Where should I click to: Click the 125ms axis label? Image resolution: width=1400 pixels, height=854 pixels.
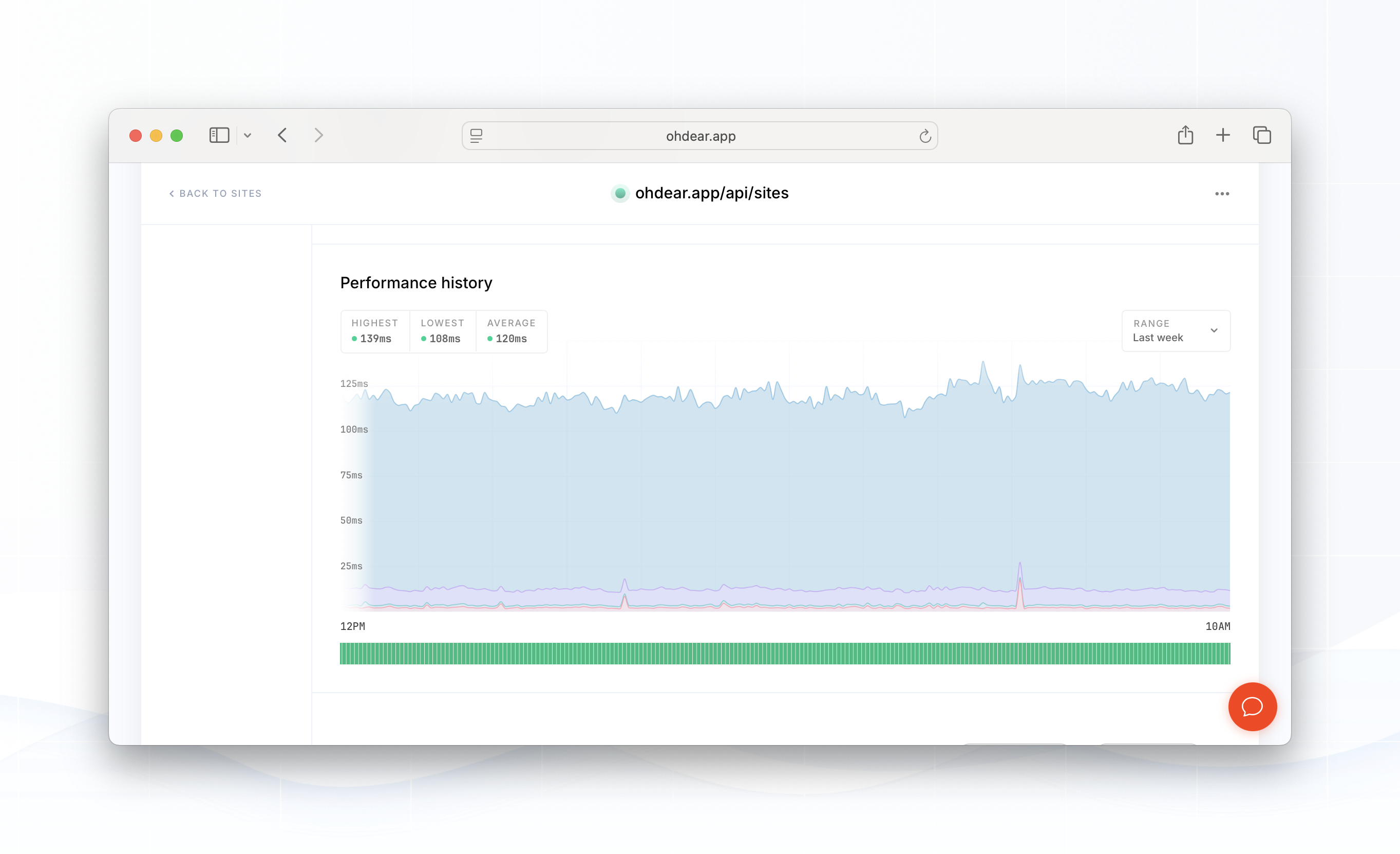tap(353, 384)
